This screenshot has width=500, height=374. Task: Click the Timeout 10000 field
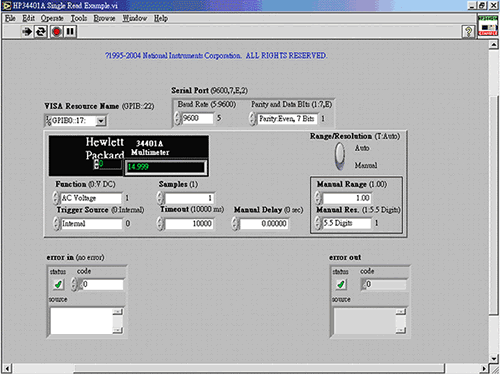click(189, 223)
